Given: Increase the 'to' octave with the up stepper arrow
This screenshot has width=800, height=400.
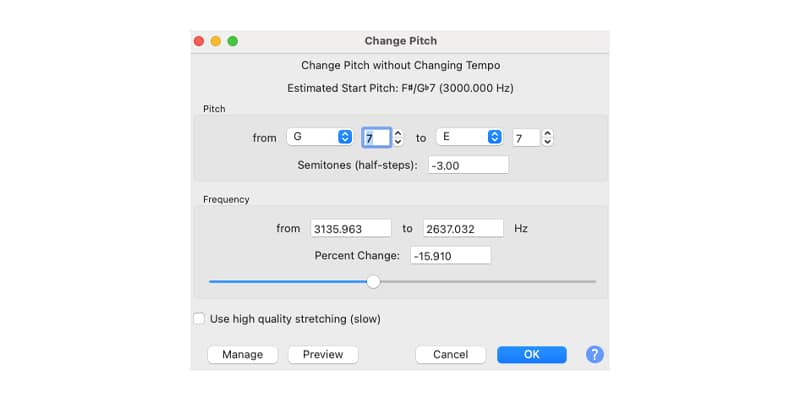Looking at the screenshot, I should tap(547, 133).
